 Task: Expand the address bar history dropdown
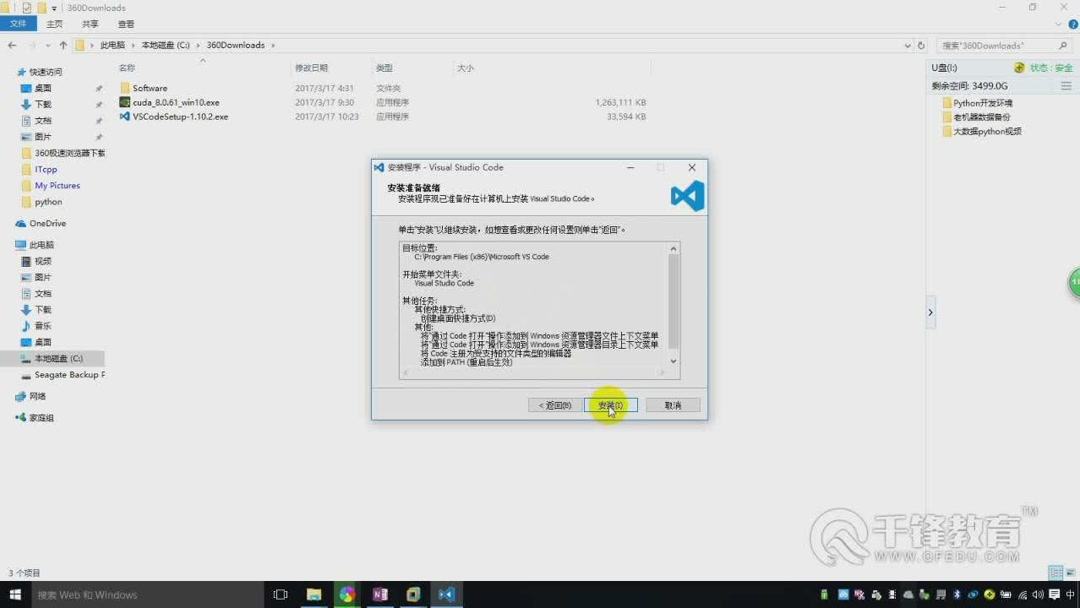906,44
